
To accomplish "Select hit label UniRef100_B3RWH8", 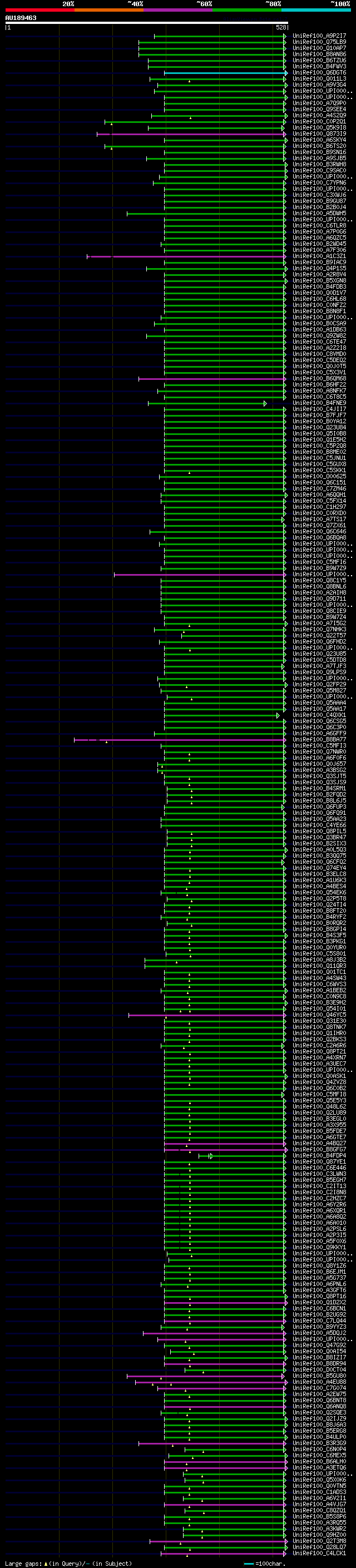I will click(319, 164).
